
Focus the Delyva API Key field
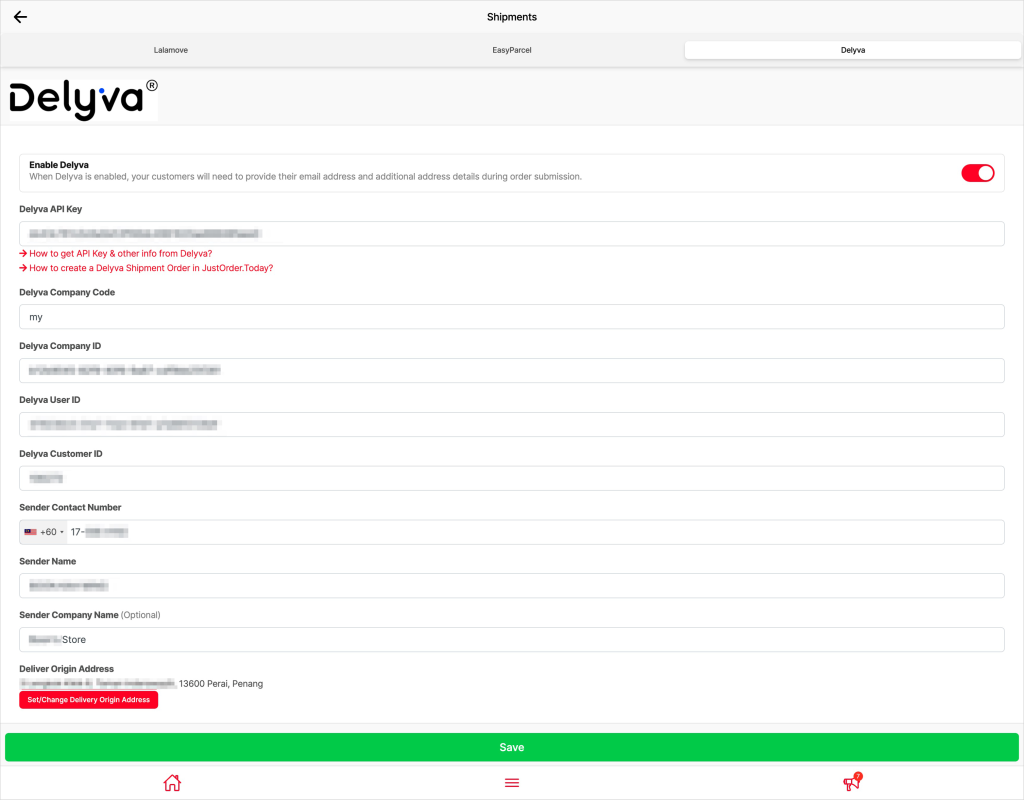click(512, 234)
